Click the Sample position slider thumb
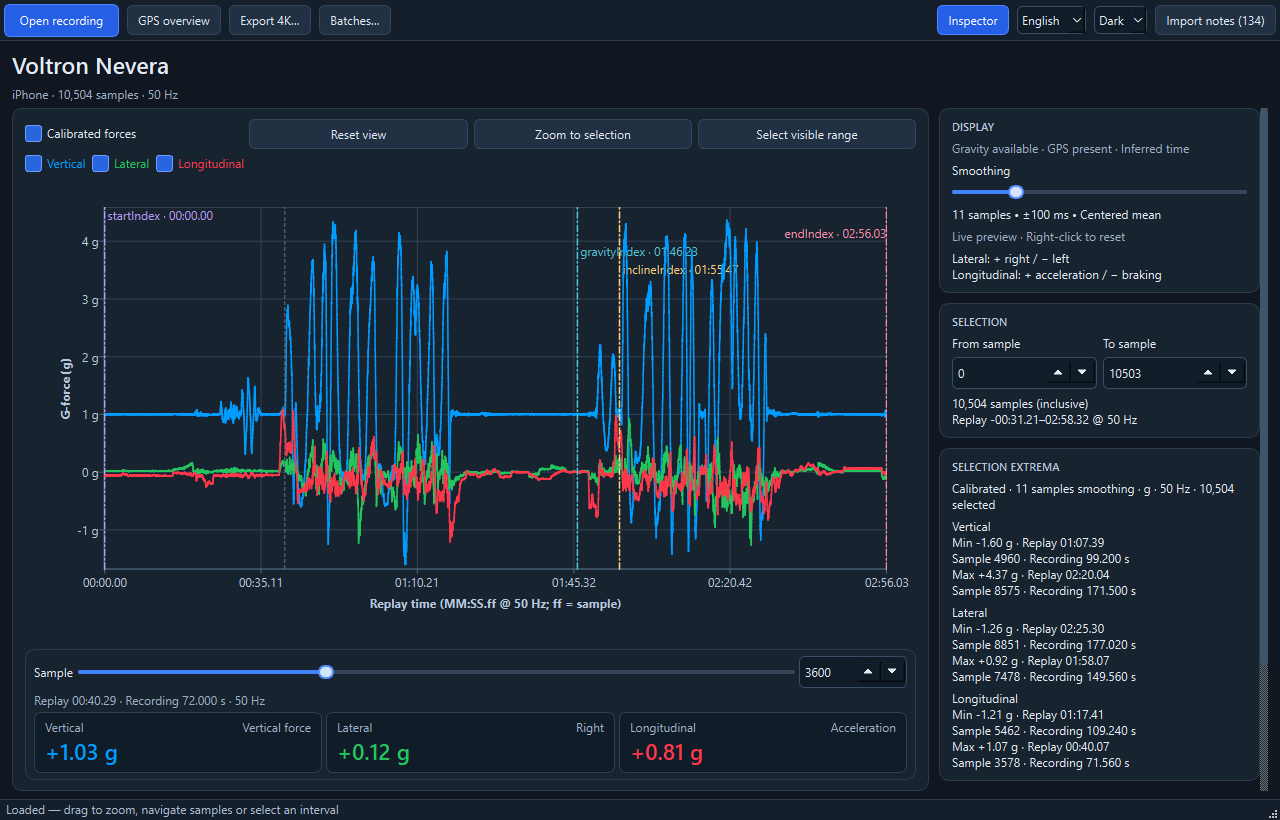The width and height of the screenshot is (1280, 820). 326,672
